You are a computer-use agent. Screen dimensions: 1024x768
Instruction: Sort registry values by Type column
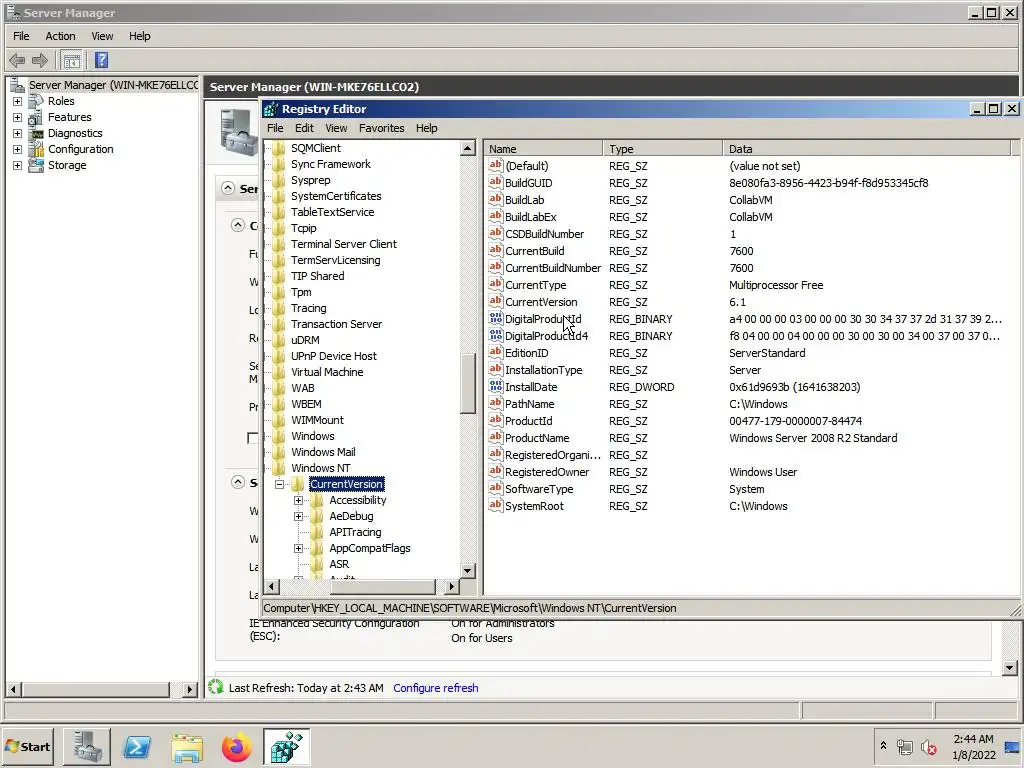pos(663,149)
